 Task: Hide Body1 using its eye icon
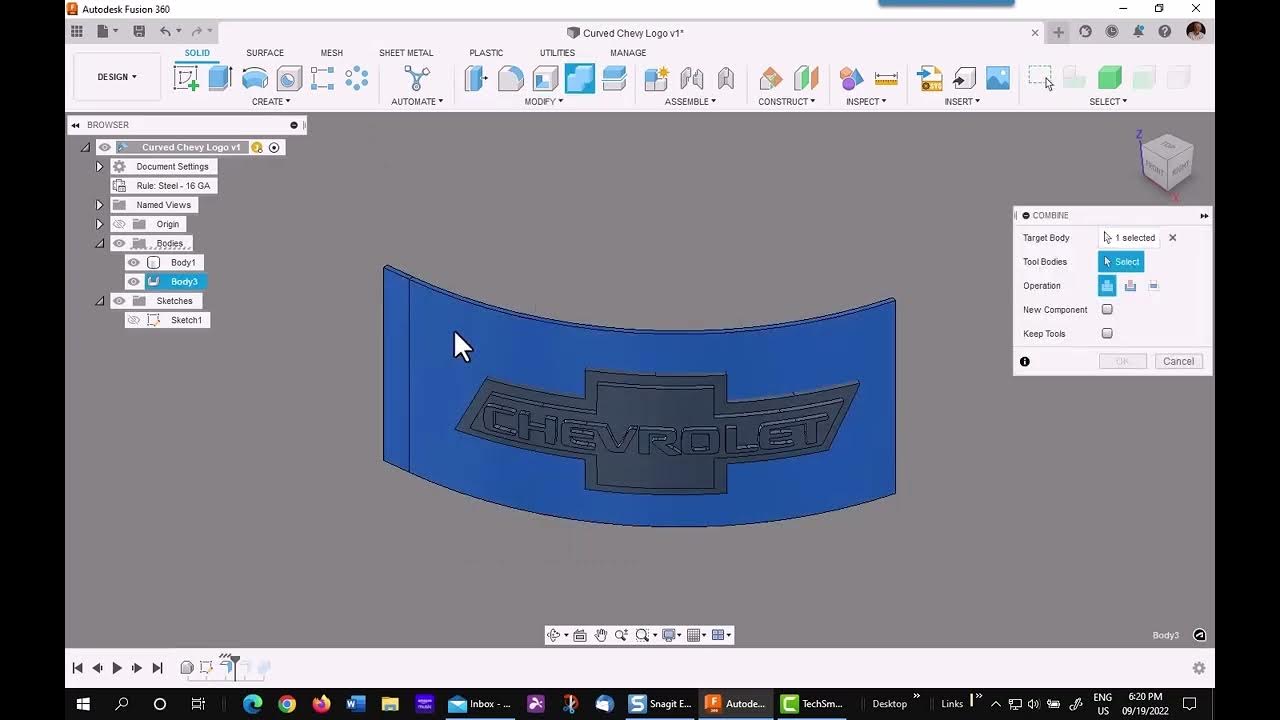point(134,262)
